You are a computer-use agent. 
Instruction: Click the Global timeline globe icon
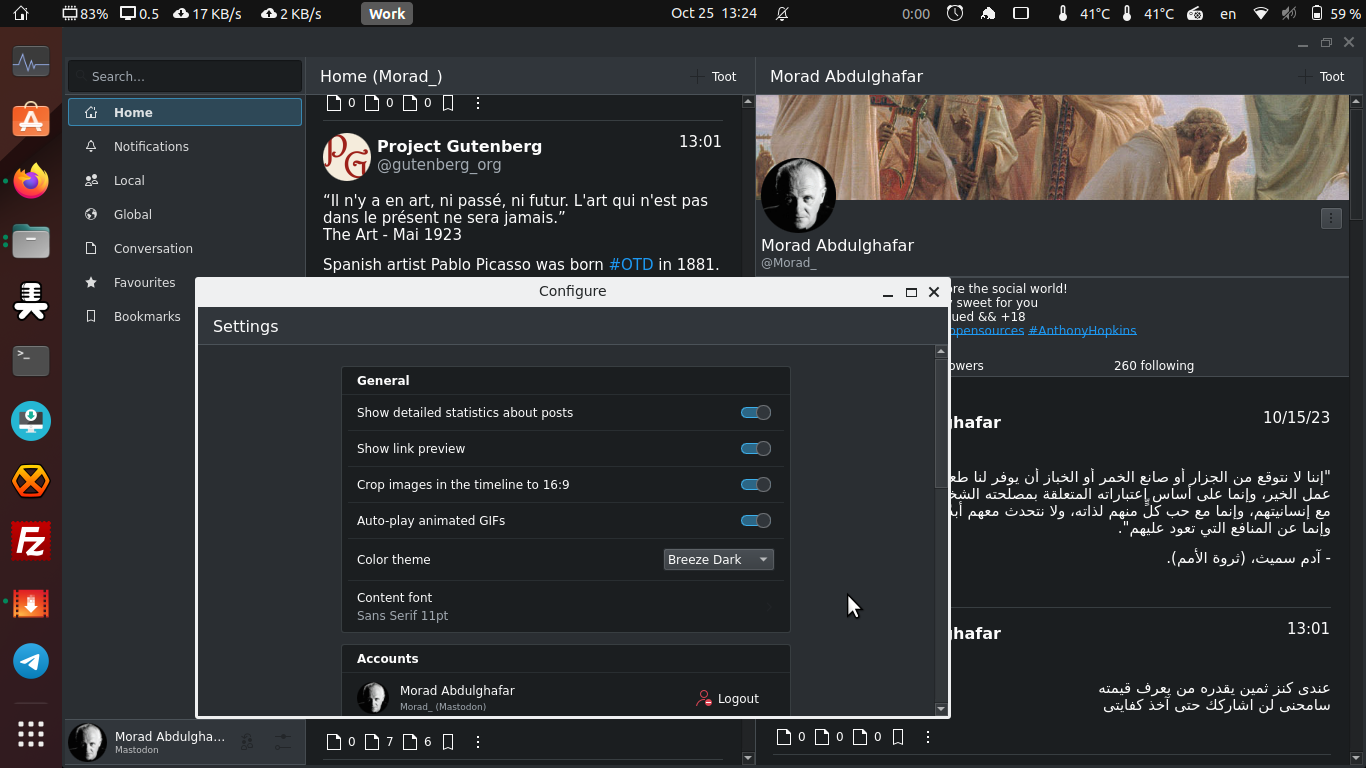[91, 214]
